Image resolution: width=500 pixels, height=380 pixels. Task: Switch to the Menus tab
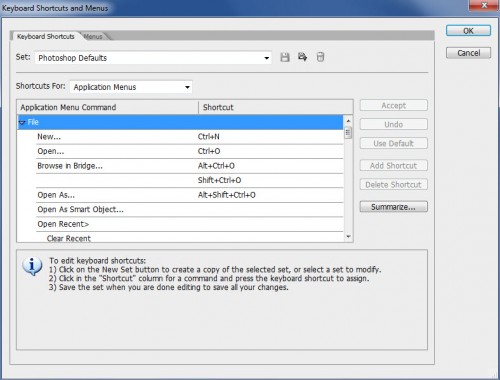93,37
